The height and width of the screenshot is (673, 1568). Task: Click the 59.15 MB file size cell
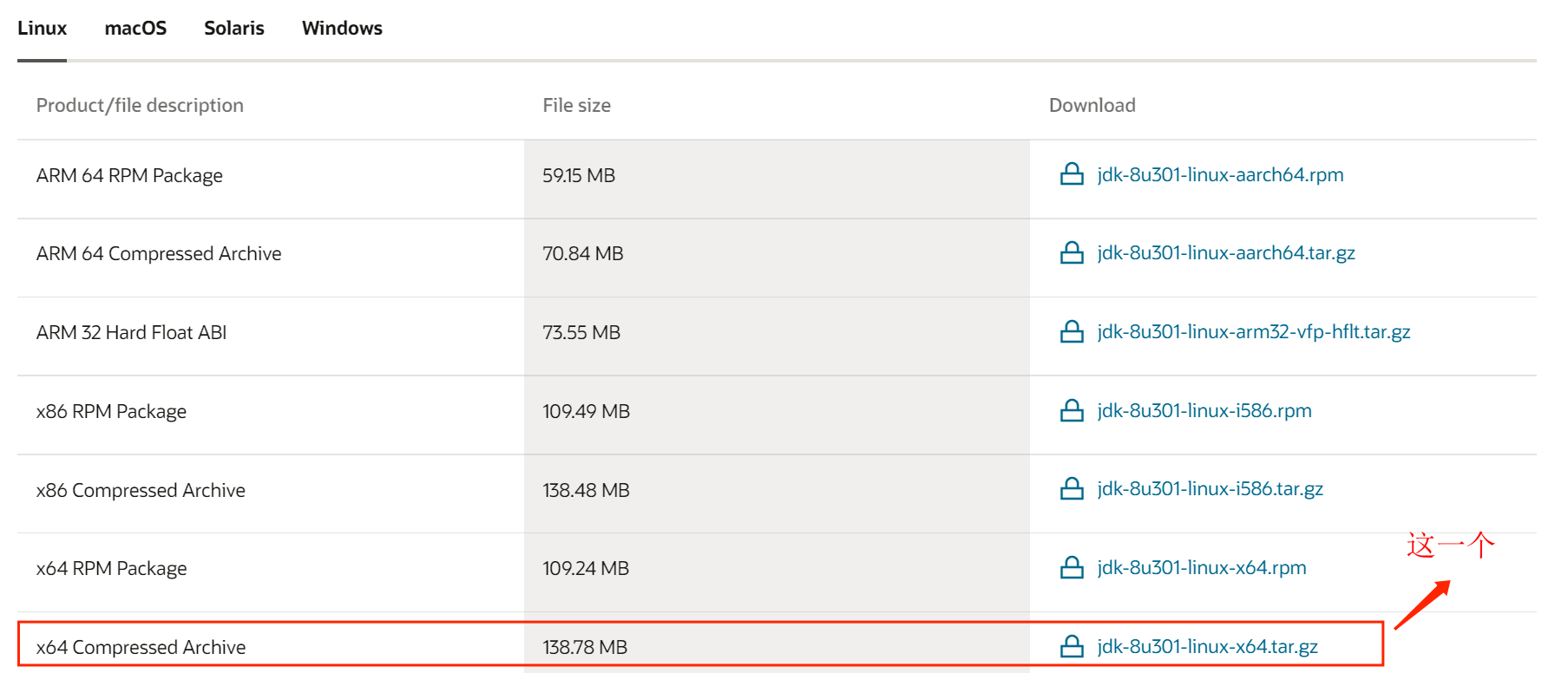click(579, 175)
